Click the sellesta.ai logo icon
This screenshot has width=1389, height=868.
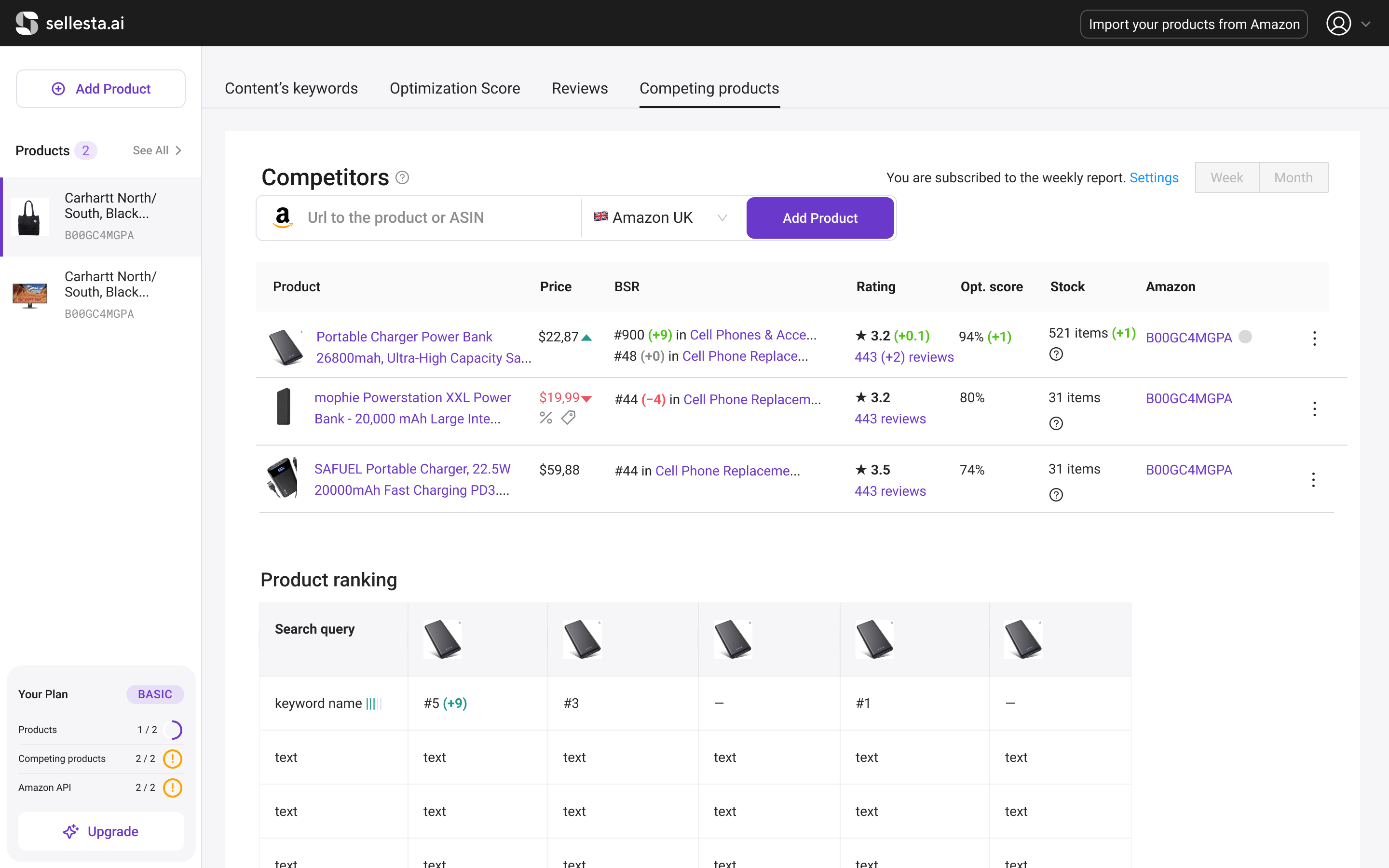27,23
